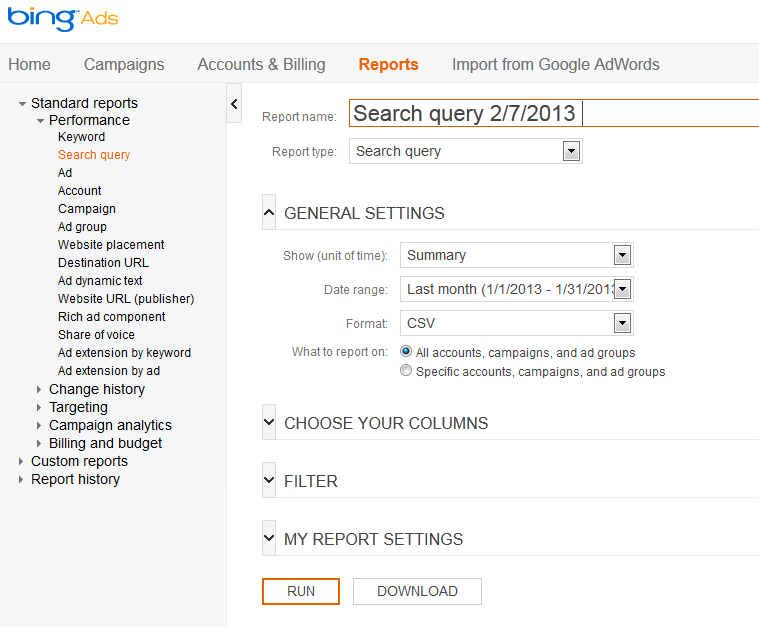
Task: Open the Keyword report
Action: coord(81,137)
